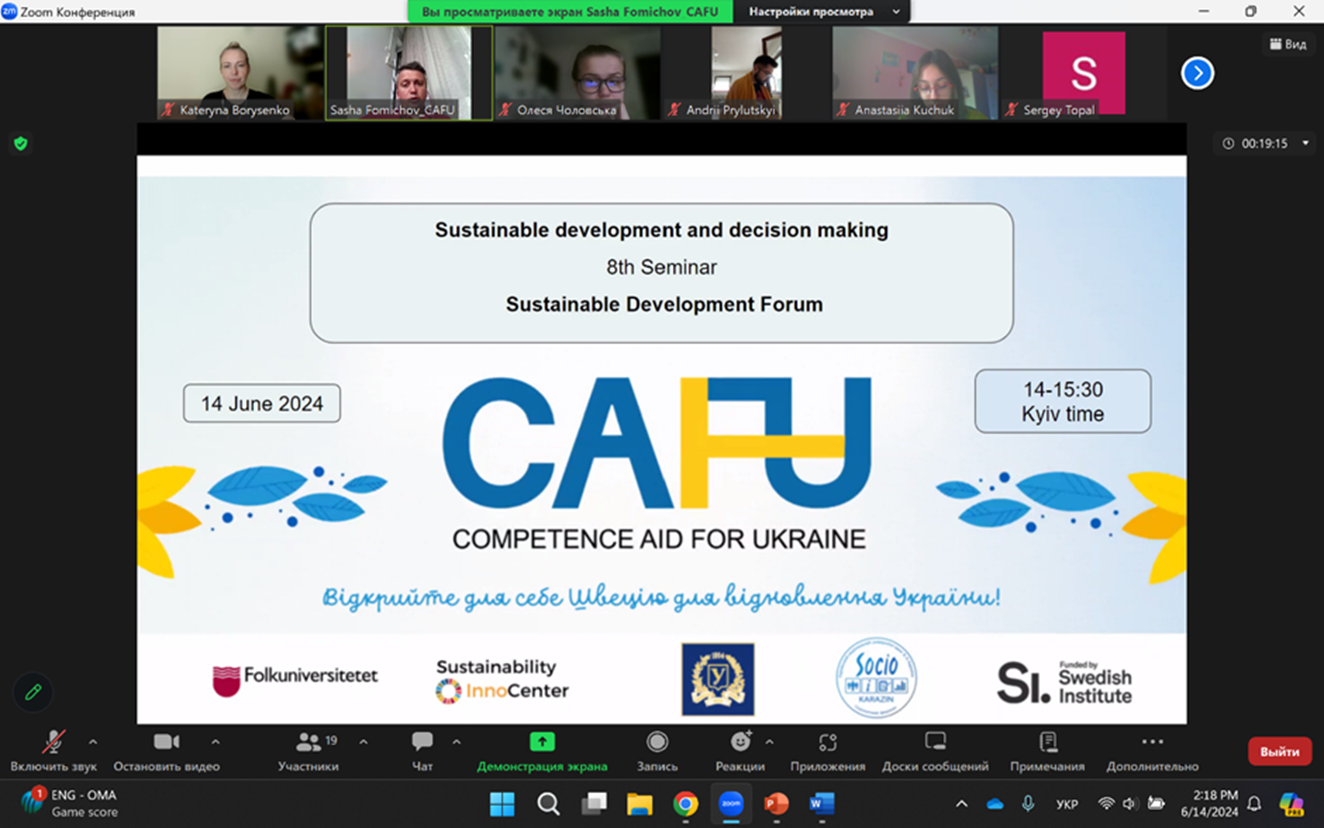Open PowerPoint from the Windows taskbar
Screen dimensions: 1324x828
point(776,804)
